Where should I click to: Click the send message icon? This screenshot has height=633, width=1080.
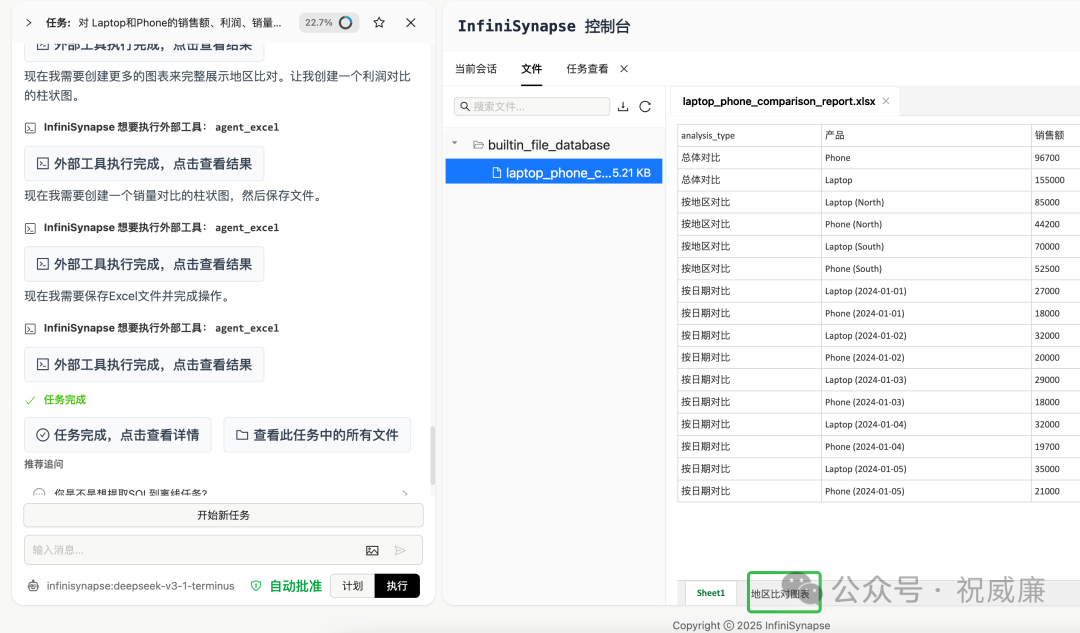pos(400,548)
